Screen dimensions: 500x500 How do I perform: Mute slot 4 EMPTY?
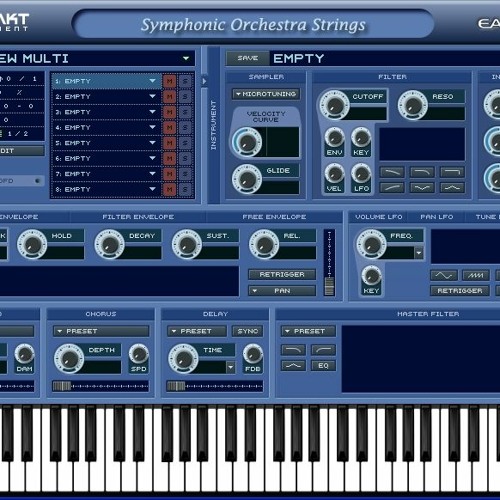pyautogui.click(x=169, y=127)
